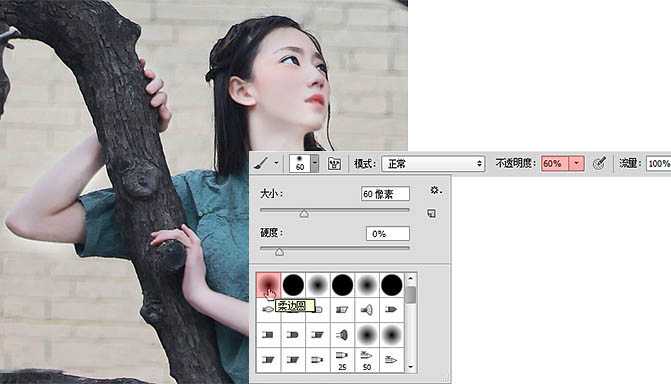Select the brush tip preset labeled 50
The image size is (671, 384).
pos(367,360)
